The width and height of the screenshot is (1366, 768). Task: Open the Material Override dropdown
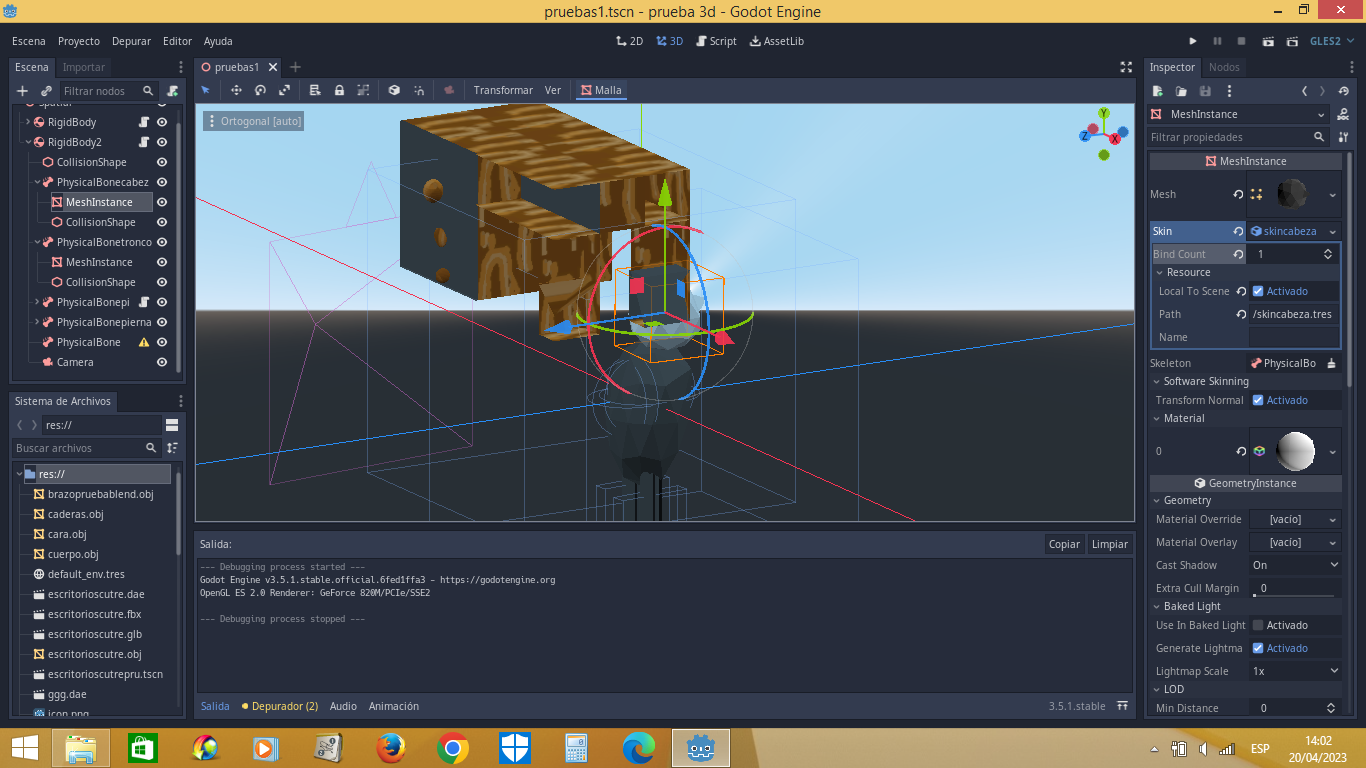pos(1295,519)
